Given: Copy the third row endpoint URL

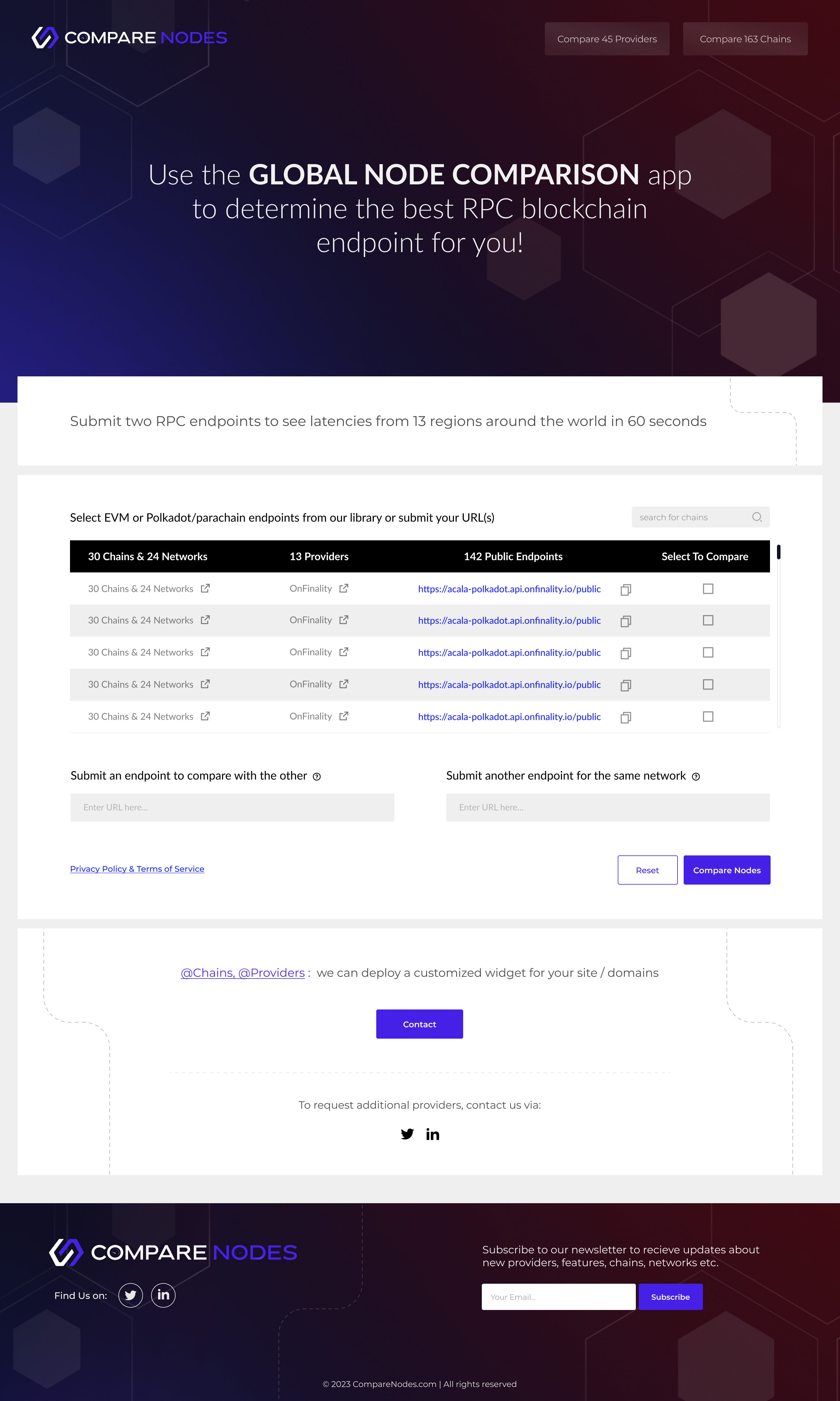Looking at the screenshot, I should coord(625,653).
